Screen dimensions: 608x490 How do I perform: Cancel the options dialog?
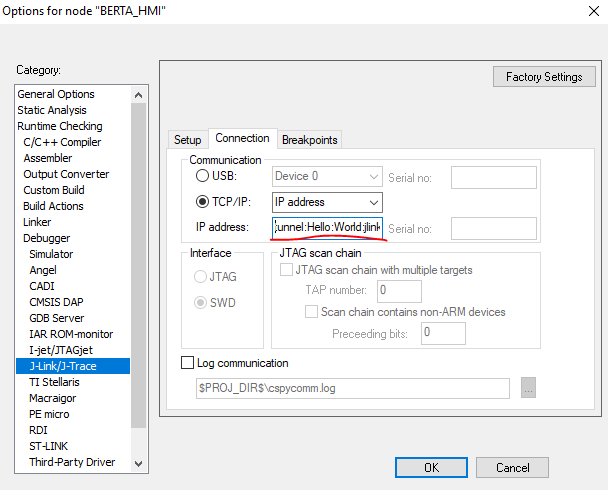point(512,468)
